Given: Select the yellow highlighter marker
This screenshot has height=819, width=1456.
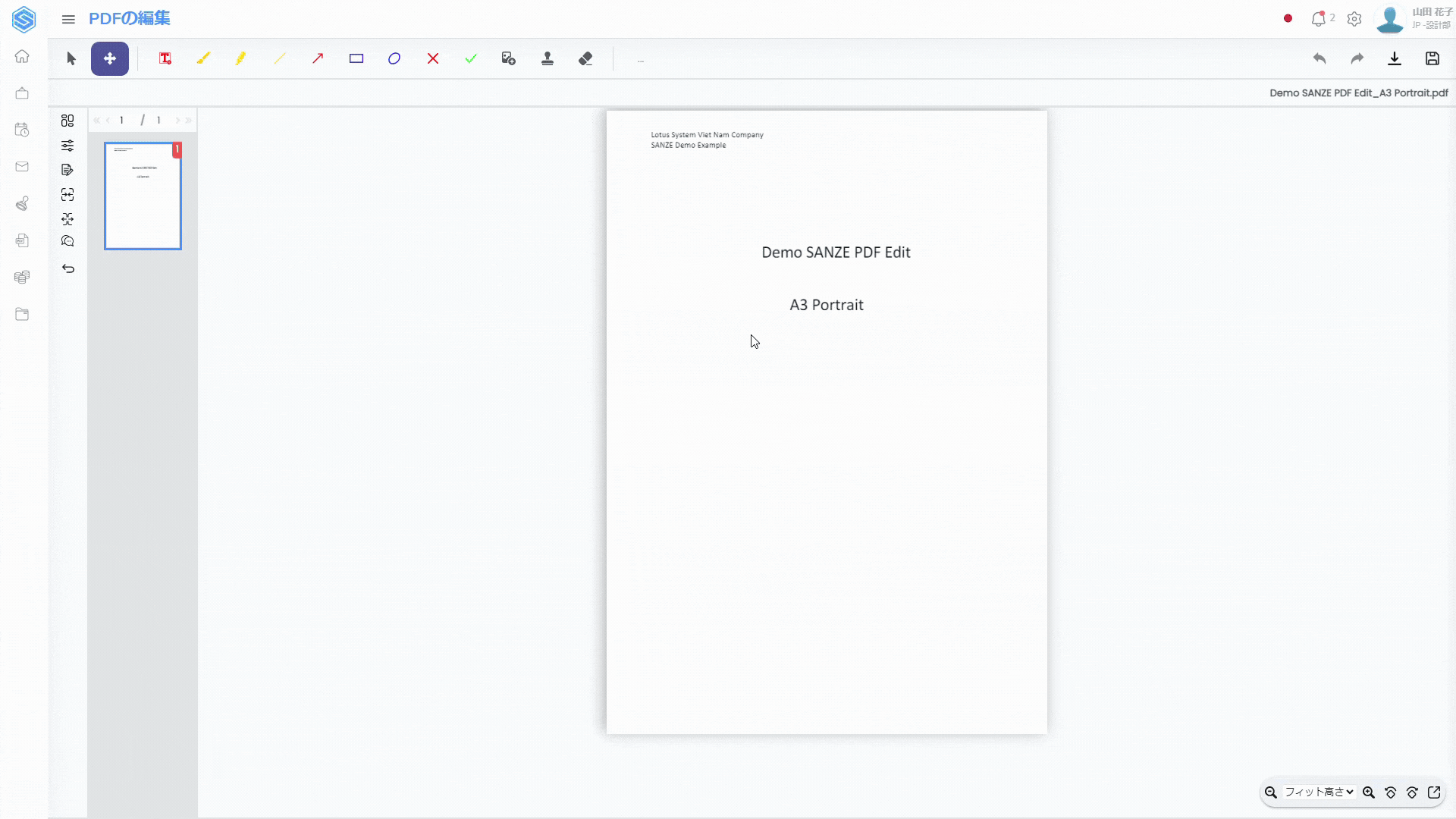Looking at the screenshot, I should pos(241,58).
